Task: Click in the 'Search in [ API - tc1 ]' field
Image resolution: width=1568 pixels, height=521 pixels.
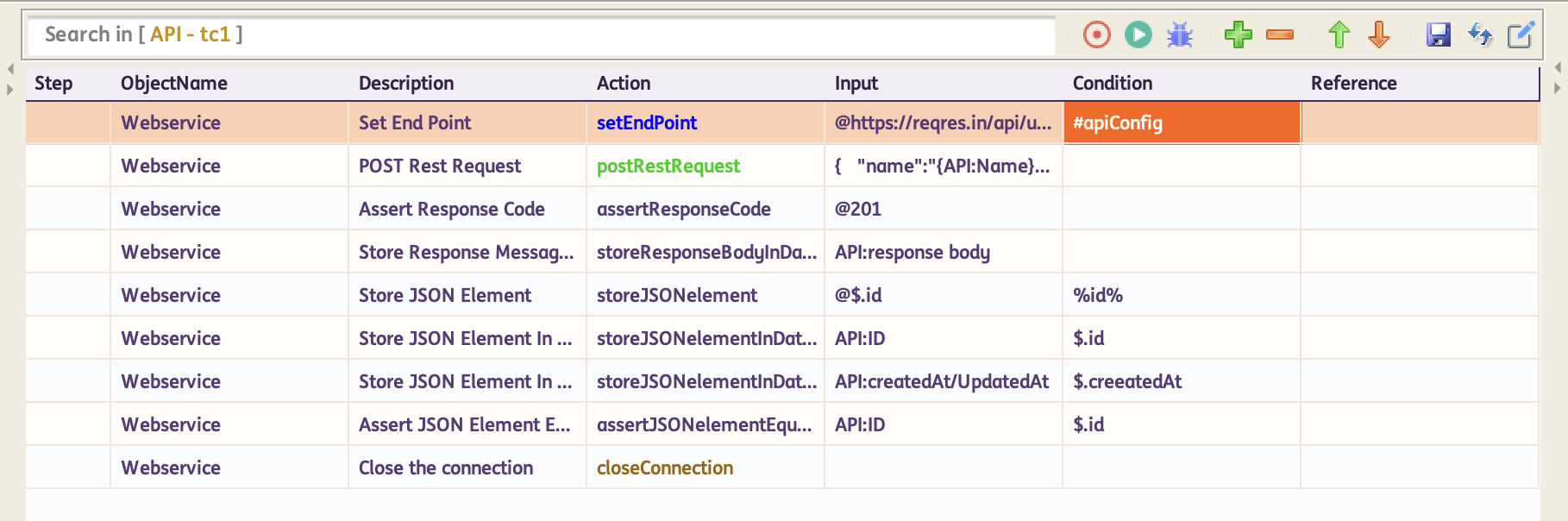Action: point(540,35)
